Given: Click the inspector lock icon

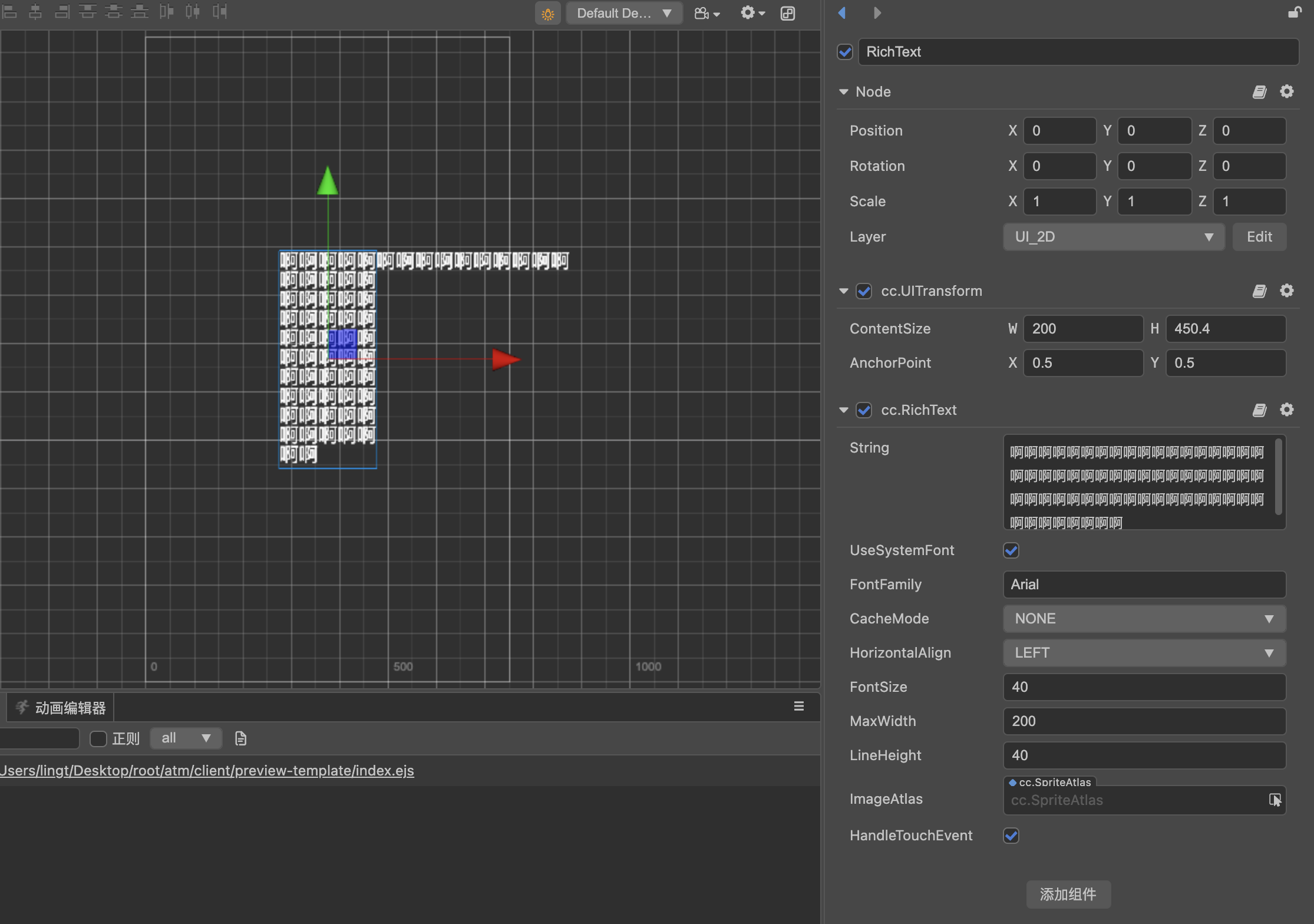Looking at the screenshot, I should [1294, 12].
